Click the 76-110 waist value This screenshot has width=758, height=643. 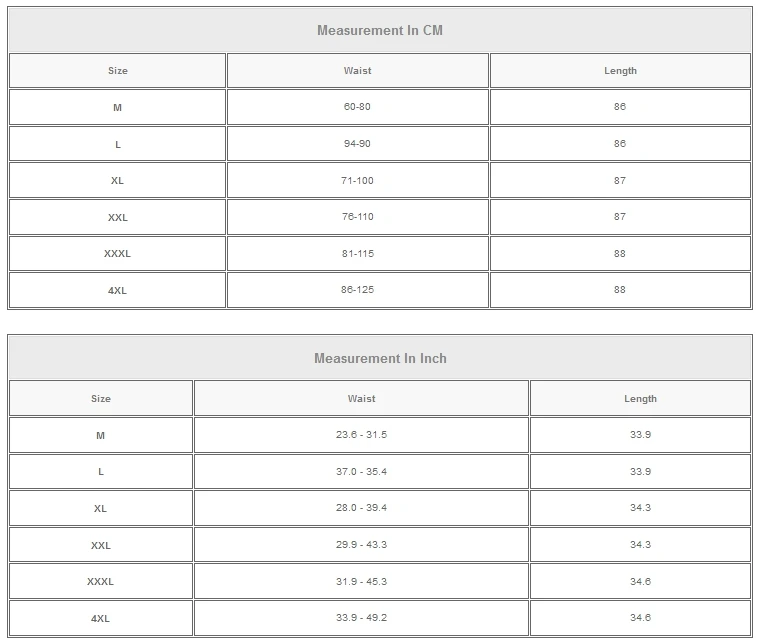357,217
